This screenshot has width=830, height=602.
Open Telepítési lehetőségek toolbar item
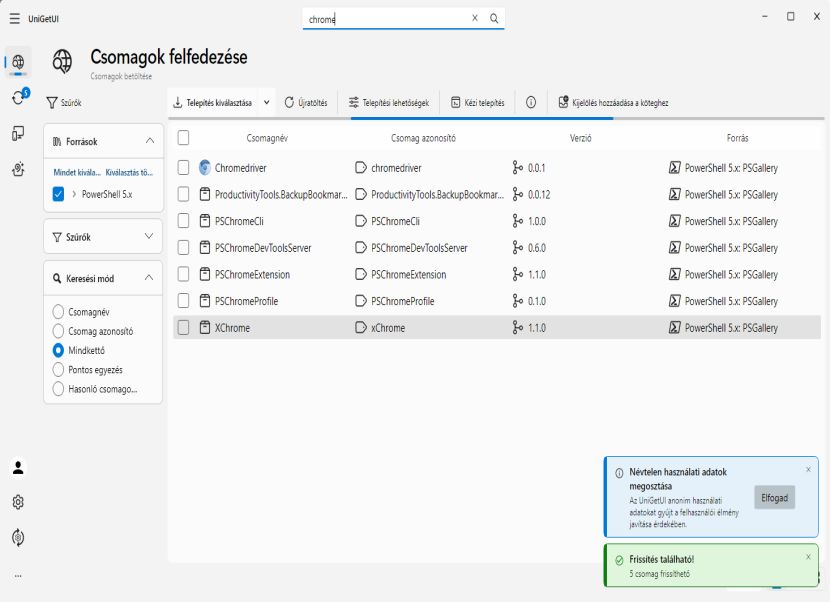(389, 102)
